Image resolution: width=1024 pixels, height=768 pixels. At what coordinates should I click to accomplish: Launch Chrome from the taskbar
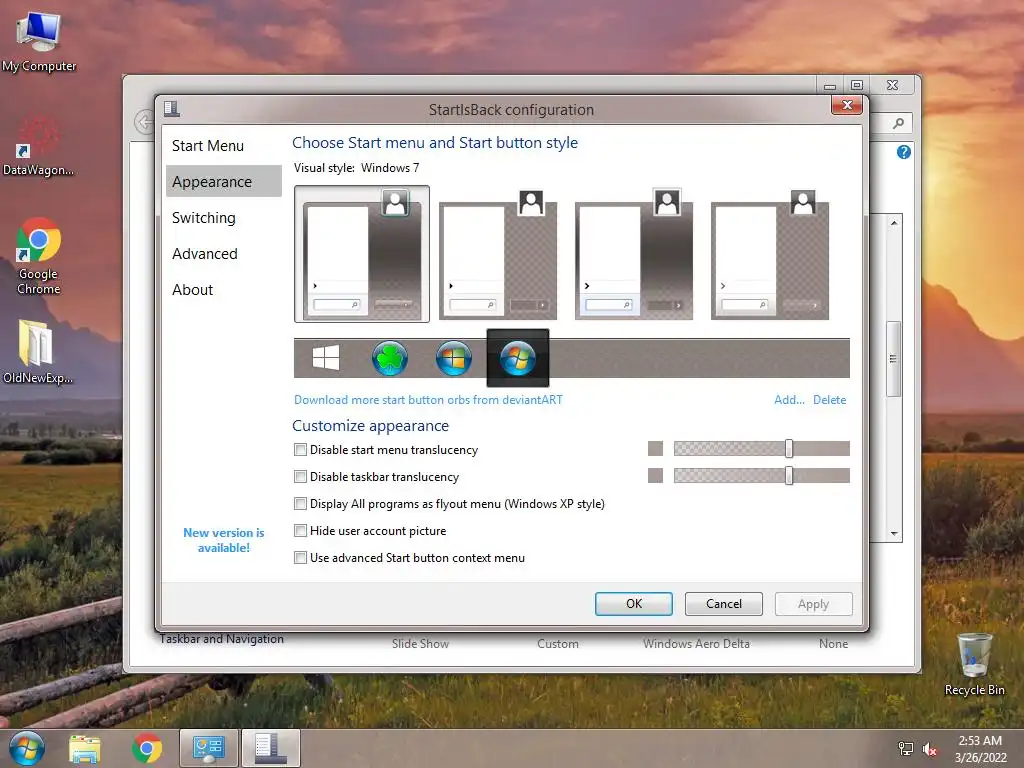147,748
